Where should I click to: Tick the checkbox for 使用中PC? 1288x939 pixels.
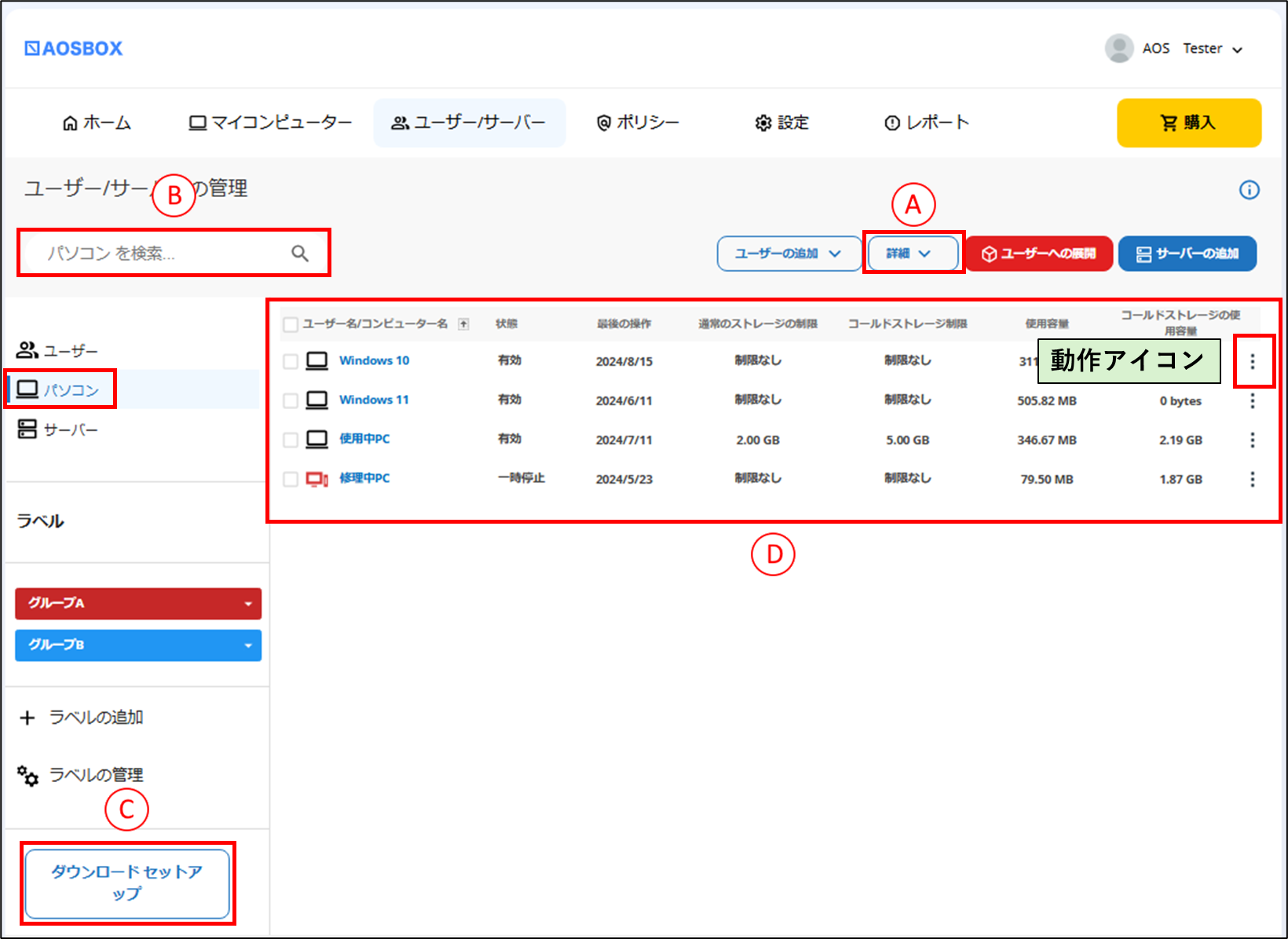tap(291, 440)
